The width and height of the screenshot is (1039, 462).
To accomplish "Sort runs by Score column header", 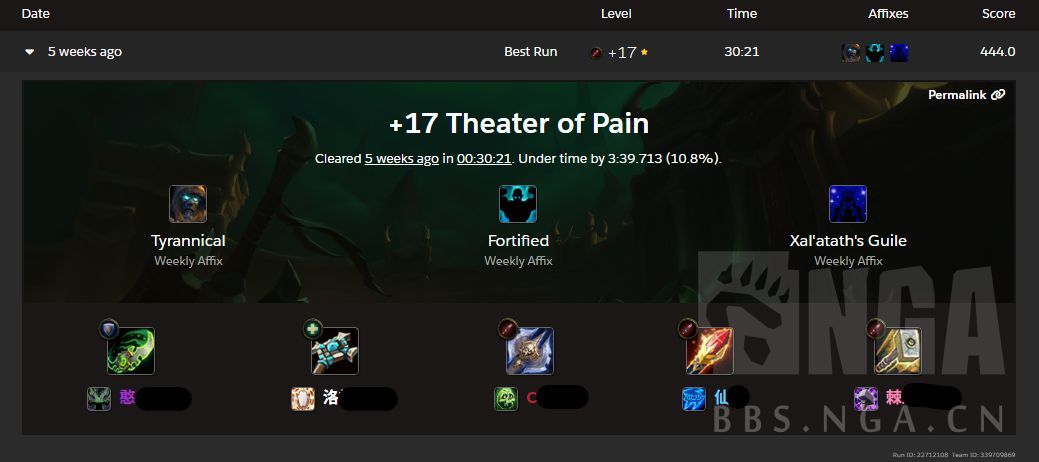I will tap(999, 13).
